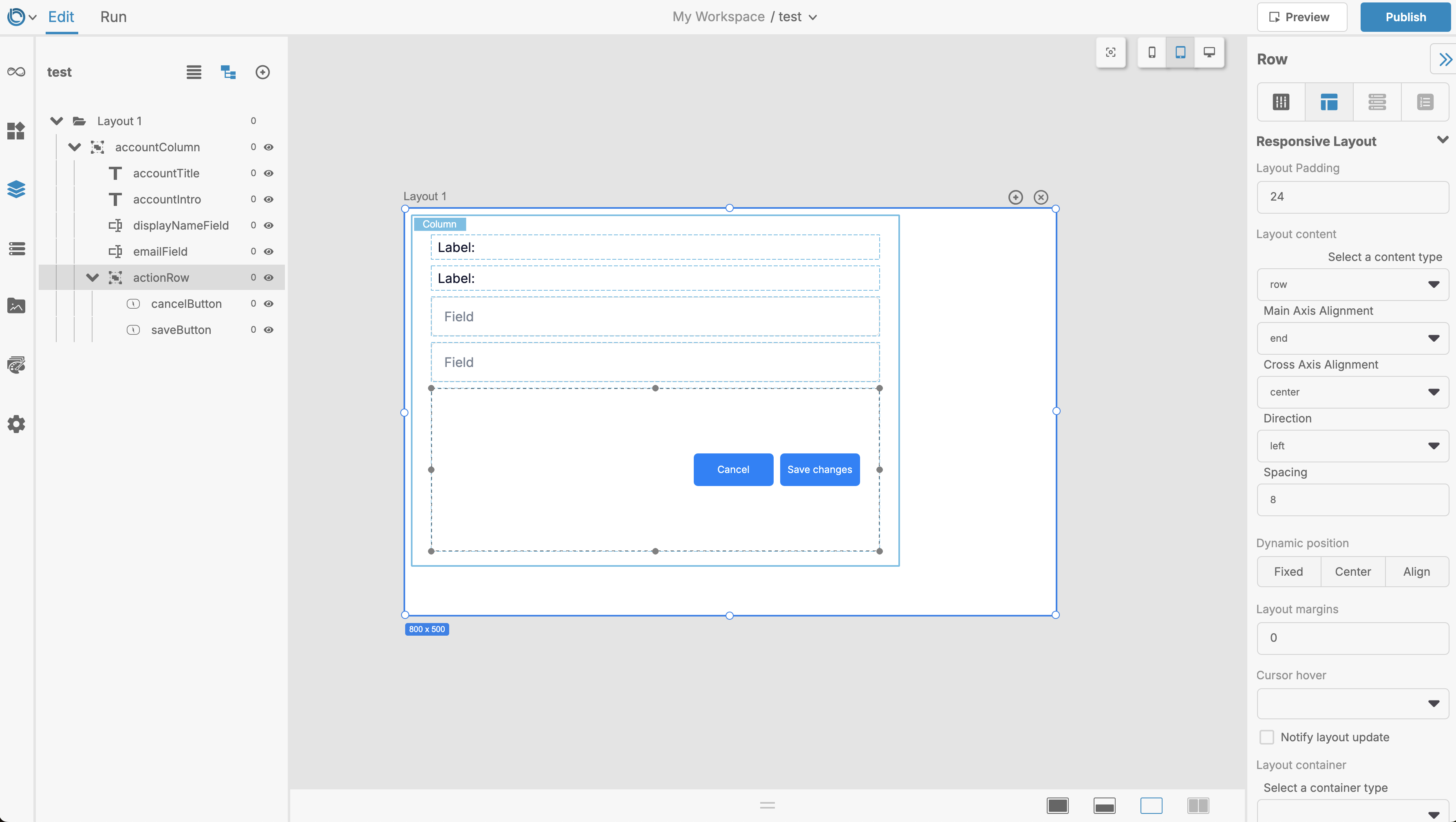Open the settings gear in the left sidebar
Image resolution: width=1456 pixels, height=822 pixels.
pos(16,424)
